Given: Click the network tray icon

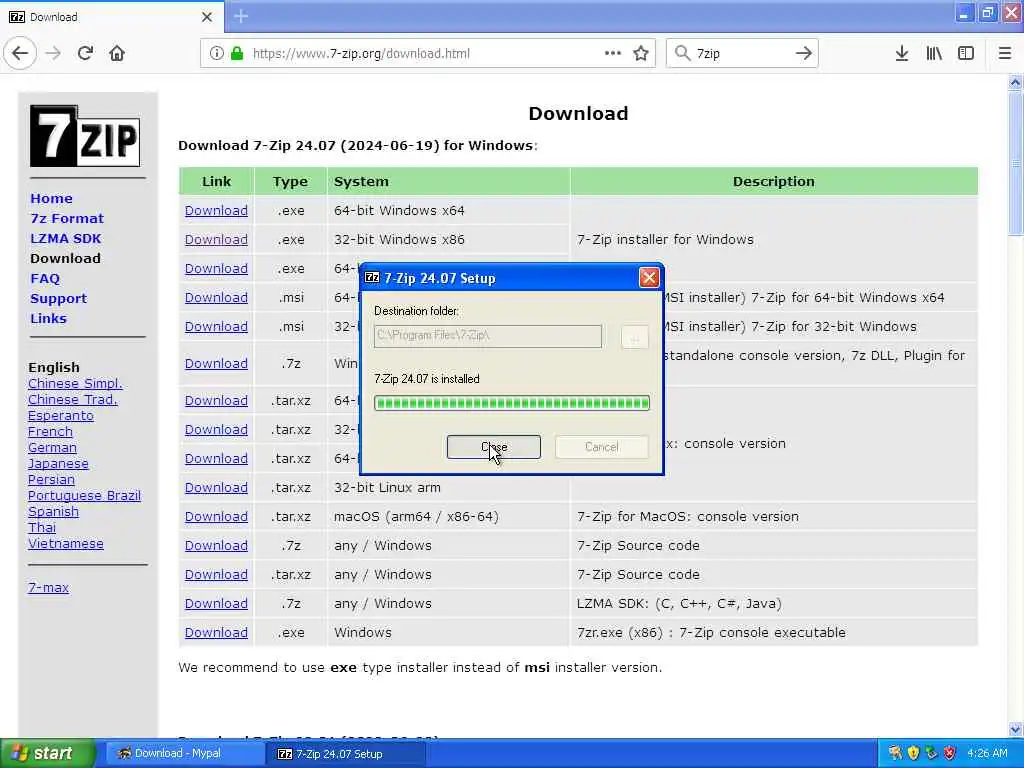Looking at the screenshot, I should (931, 753).
